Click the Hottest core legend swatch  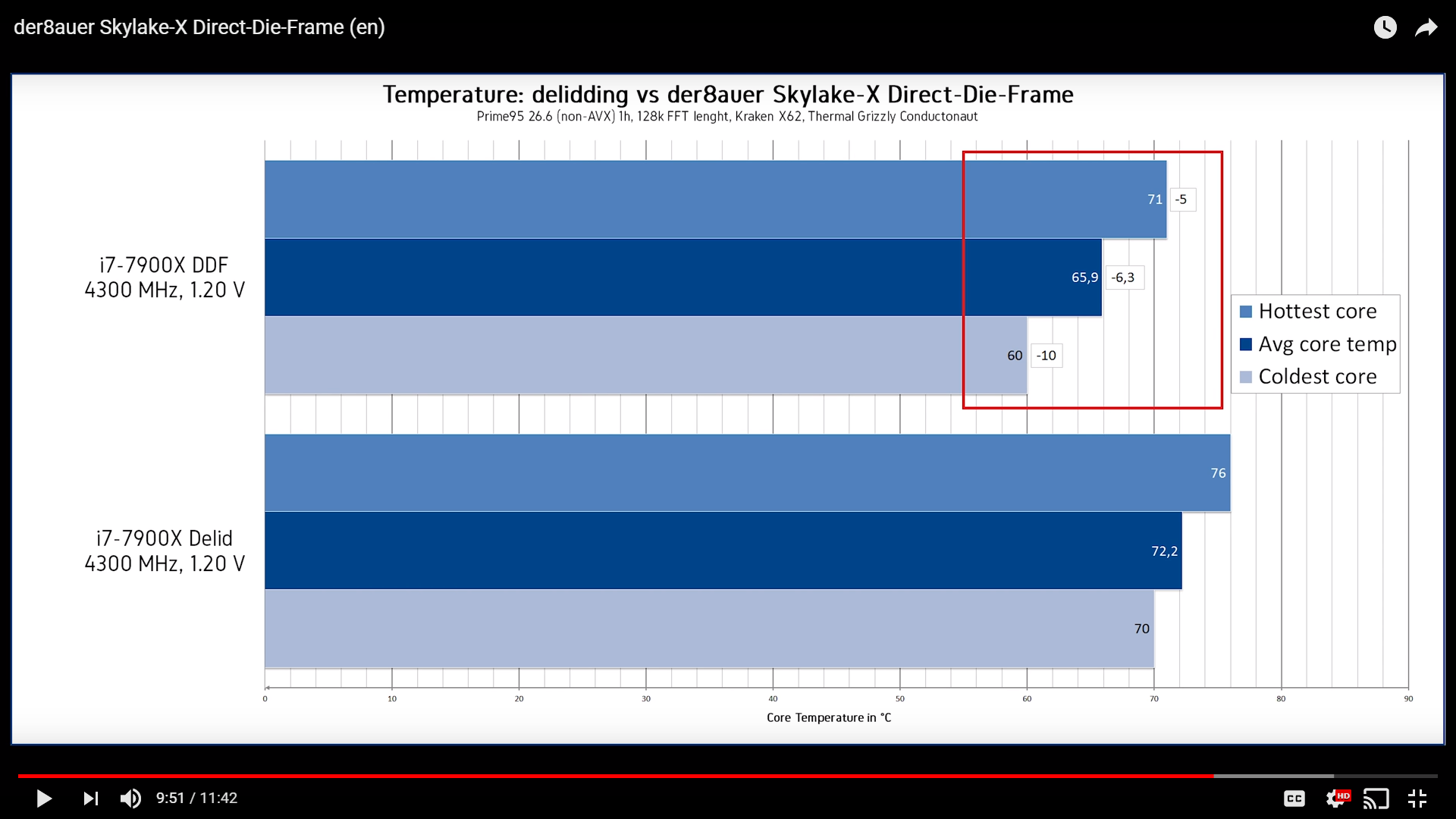(x=1246, y=312)
